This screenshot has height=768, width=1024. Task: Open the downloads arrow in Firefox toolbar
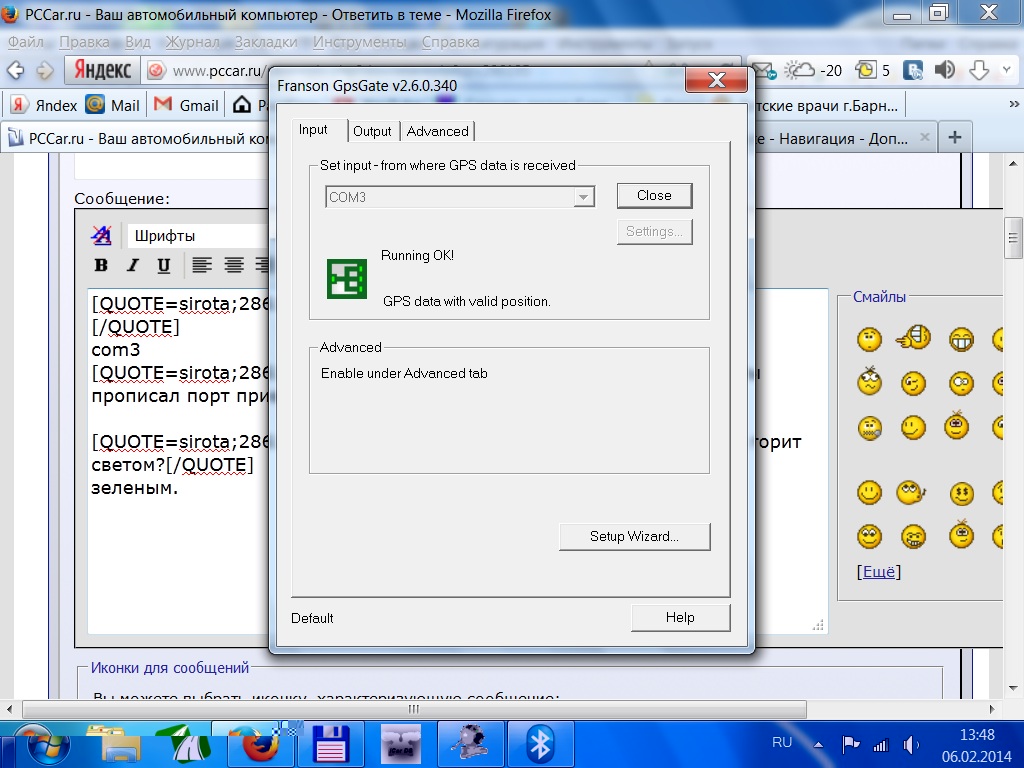(979, 70)
